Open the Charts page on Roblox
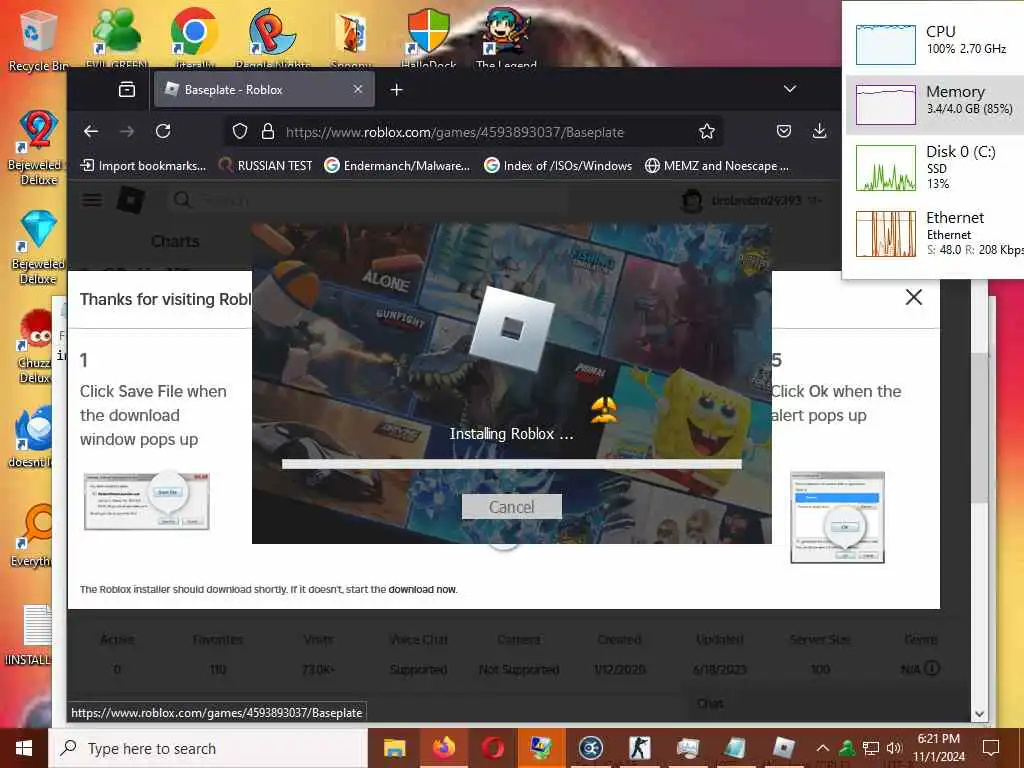The height and width of the screenshot is (768, 1024). (x=175, y=241)
